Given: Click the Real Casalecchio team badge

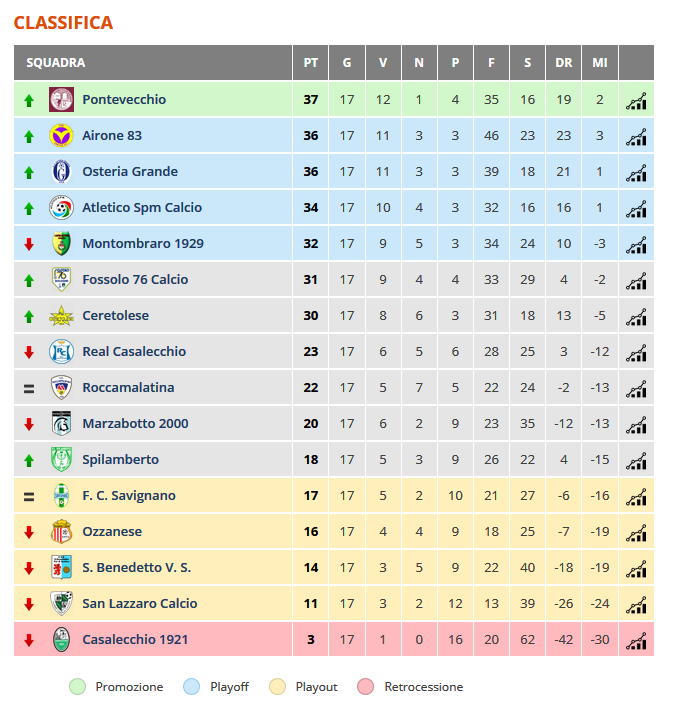Looking at the screenshot, I should [61, 351].
